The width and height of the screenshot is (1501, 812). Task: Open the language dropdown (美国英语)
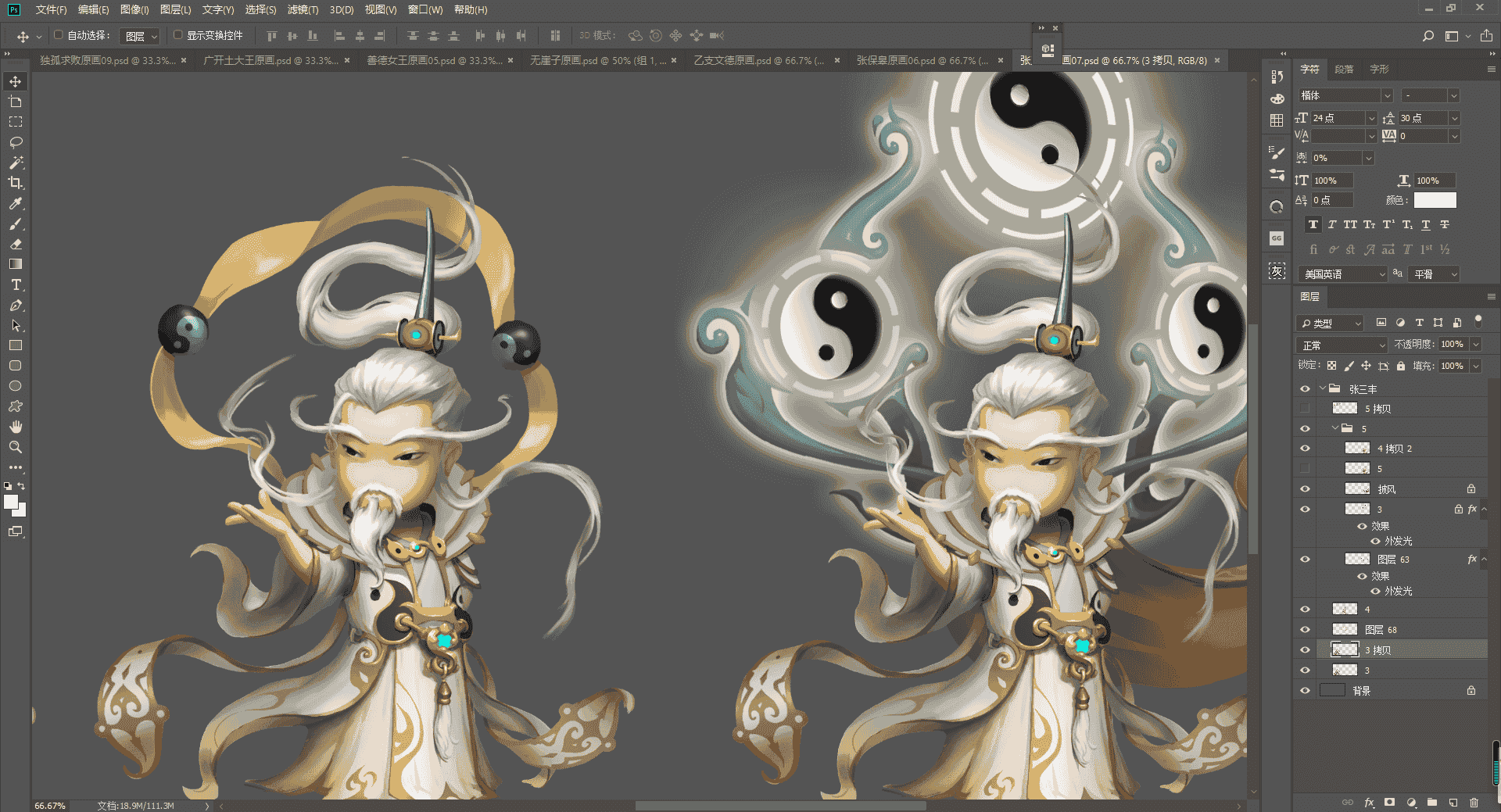click(1342, 274)
